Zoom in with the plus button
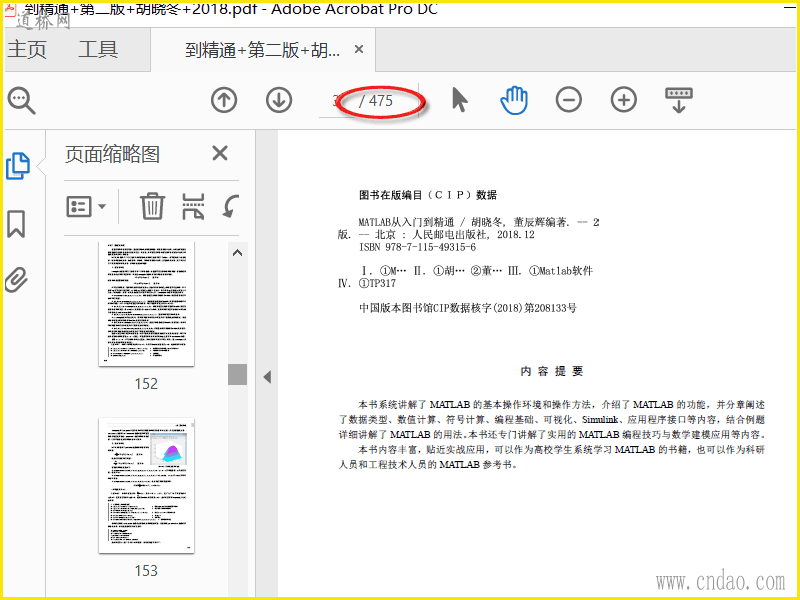 click(624, 99)
